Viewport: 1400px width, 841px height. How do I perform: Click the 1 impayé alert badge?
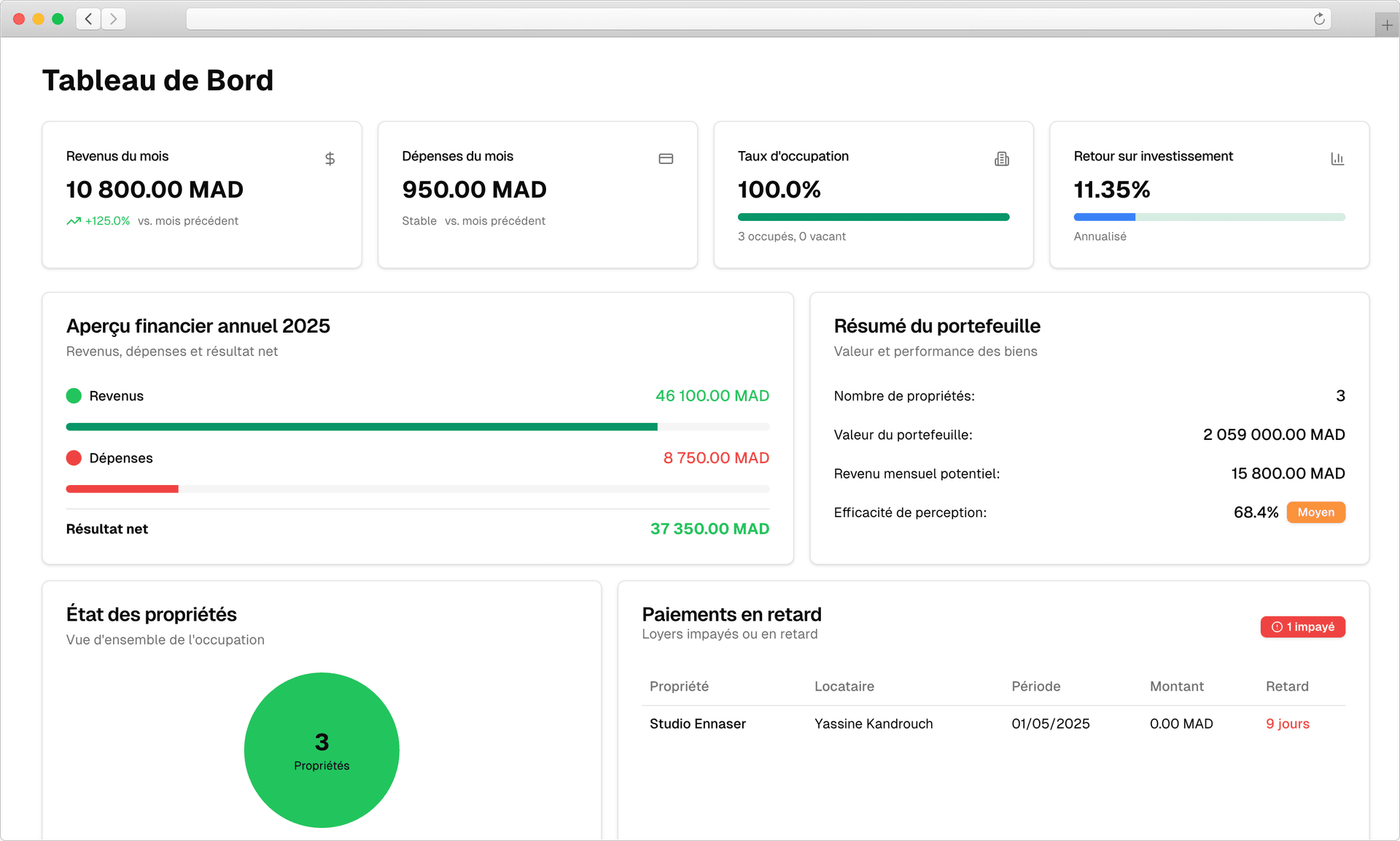(x=1302, y=627)
